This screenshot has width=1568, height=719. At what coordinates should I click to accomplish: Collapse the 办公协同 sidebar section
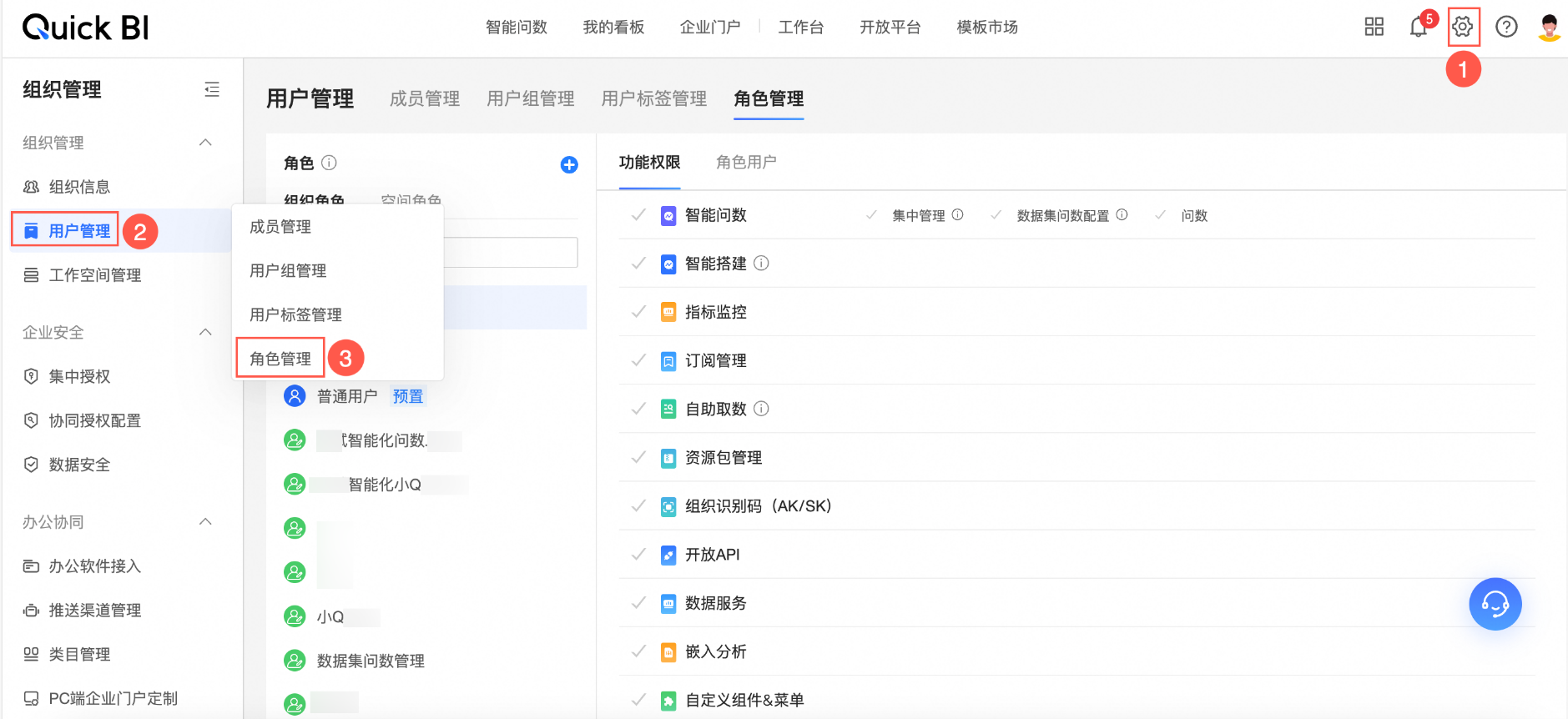[205, 522]
